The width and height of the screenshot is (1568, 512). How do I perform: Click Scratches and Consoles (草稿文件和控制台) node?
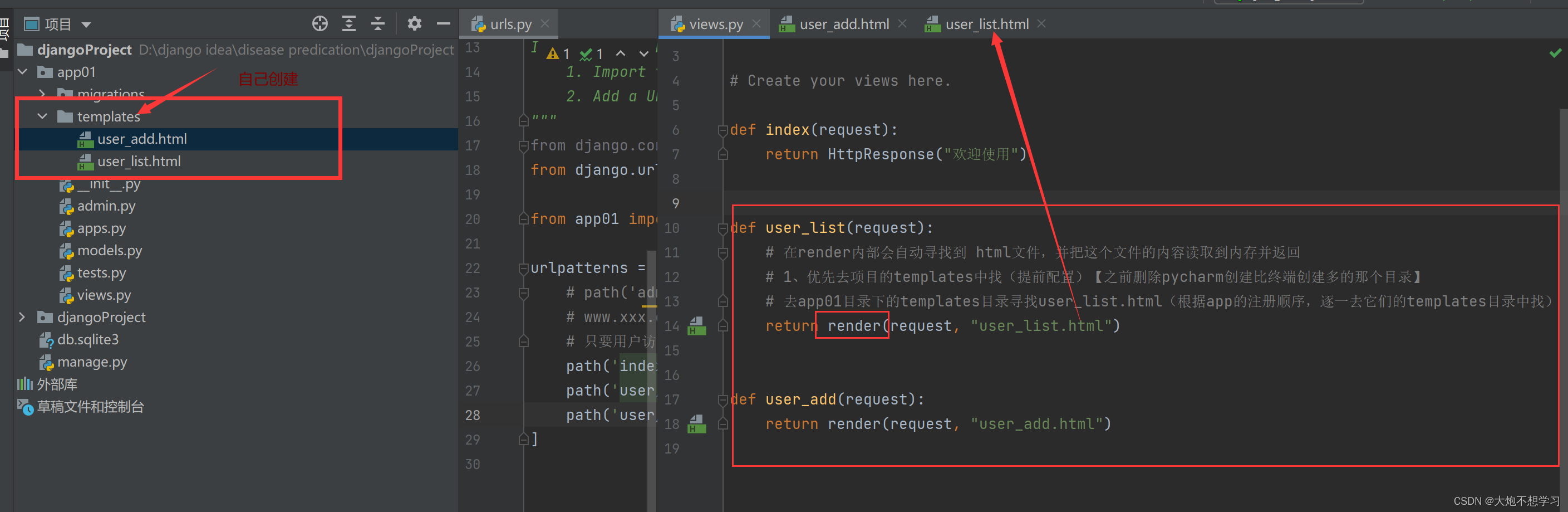90,407
